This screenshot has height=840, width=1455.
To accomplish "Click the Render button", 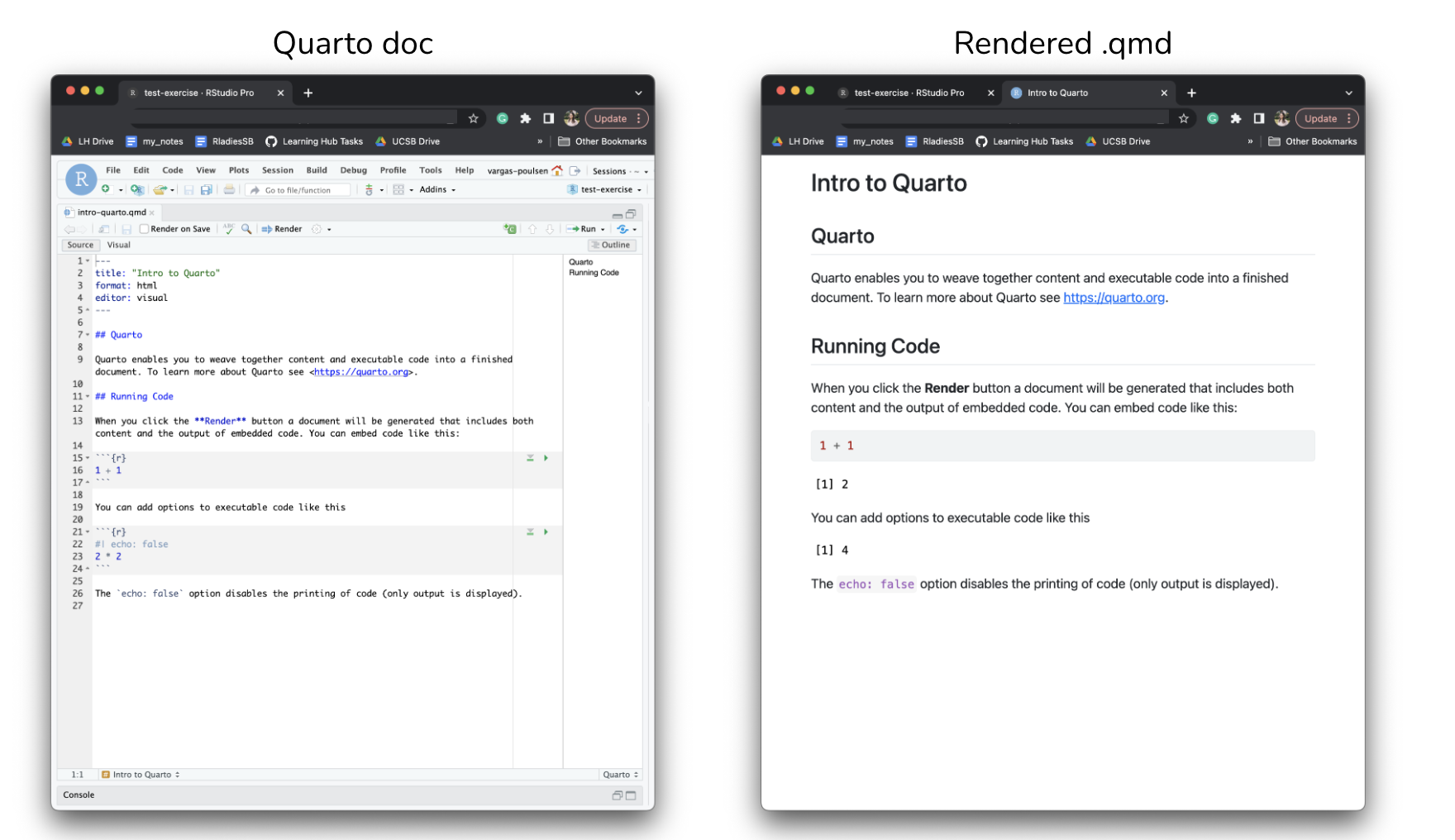I will [283, 229].
